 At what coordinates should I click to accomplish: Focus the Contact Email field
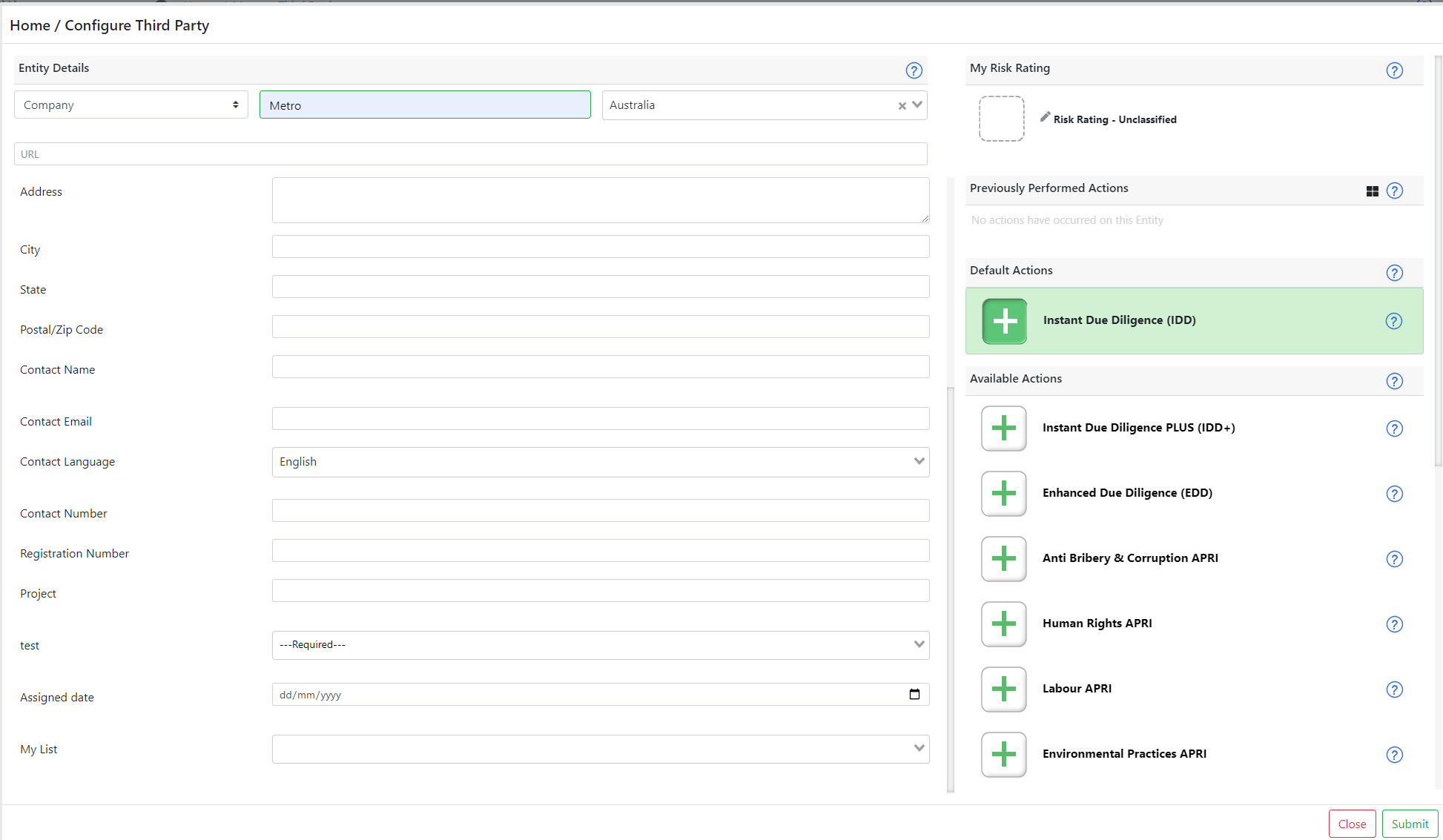coord(601,419)
